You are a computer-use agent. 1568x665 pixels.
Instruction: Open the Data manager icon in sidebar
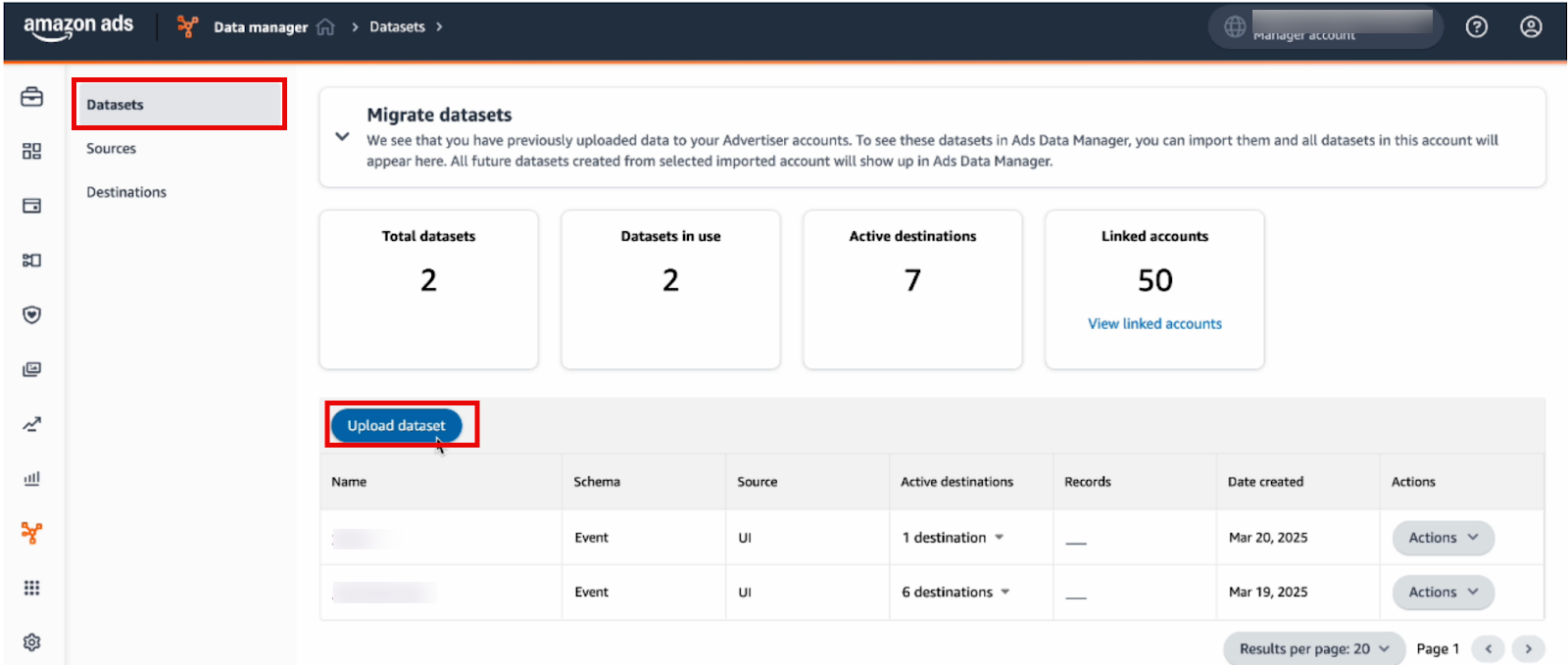[31, 533]
